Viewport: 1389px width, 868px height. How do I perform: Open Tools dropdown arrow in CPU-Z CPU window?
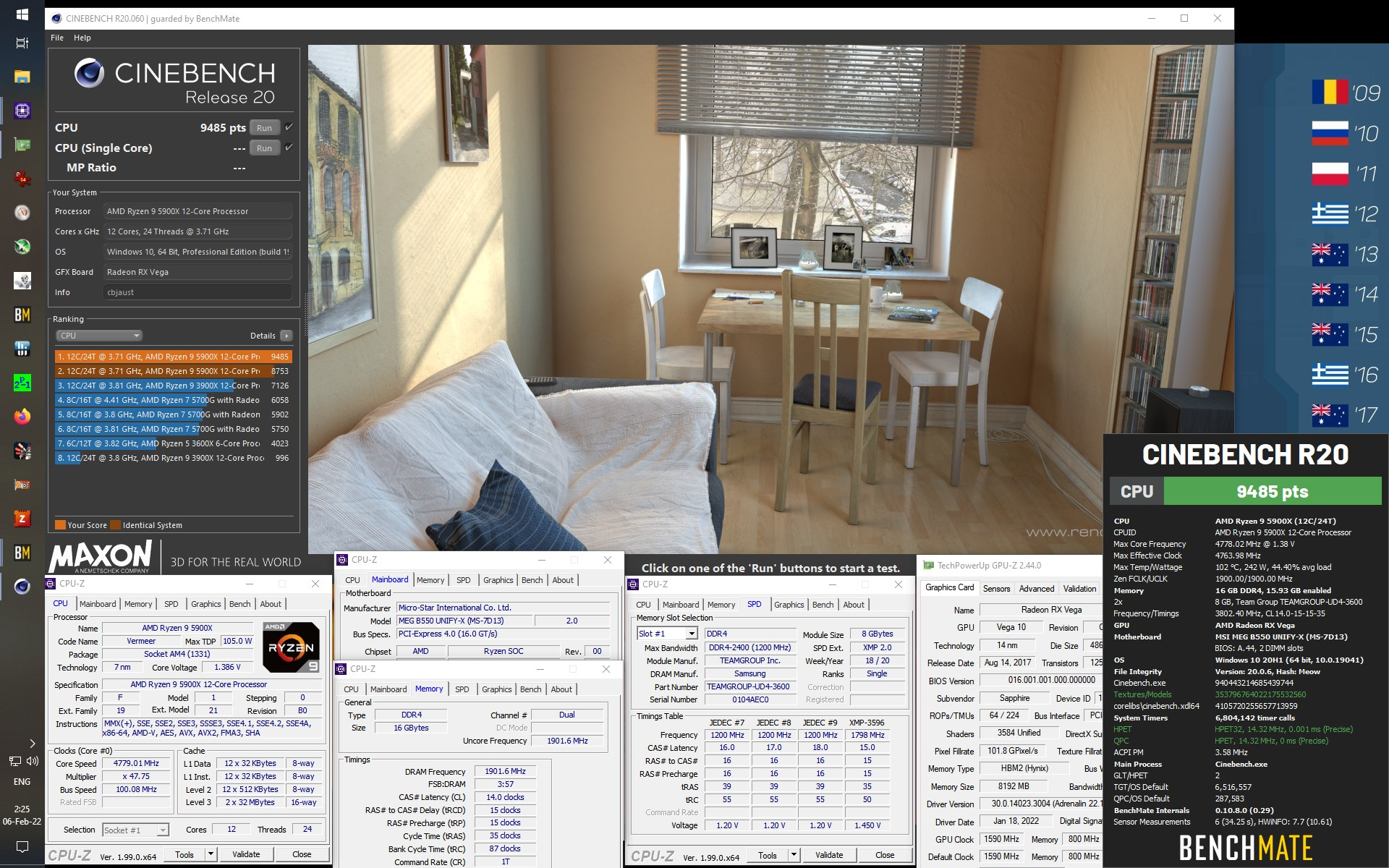coord(211,854)
